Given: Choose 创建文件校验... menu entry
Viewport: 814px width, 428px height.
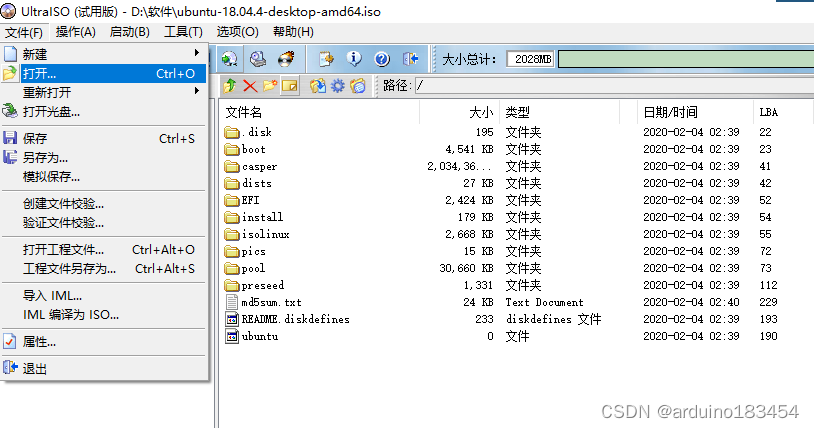Looking at the screenshot, I should 104,204.
